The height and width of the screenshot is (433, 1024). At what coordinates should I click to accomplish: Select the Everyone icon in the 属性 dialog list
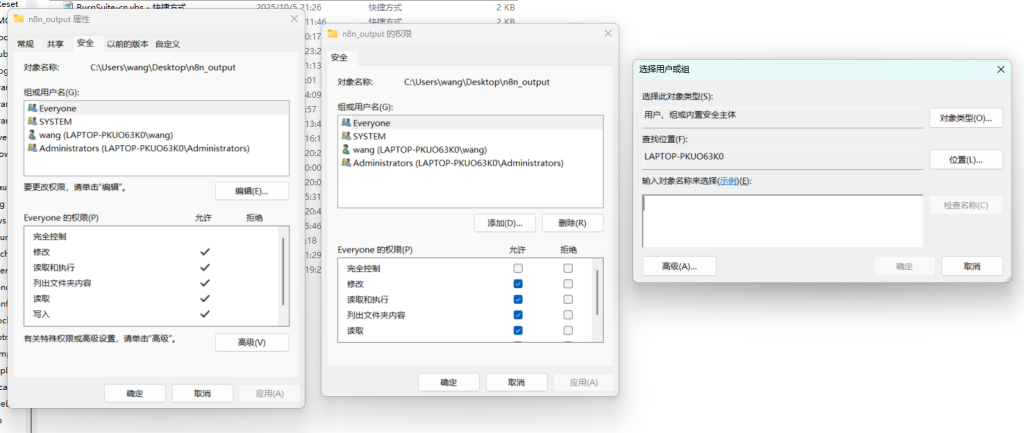pos(33,108)
